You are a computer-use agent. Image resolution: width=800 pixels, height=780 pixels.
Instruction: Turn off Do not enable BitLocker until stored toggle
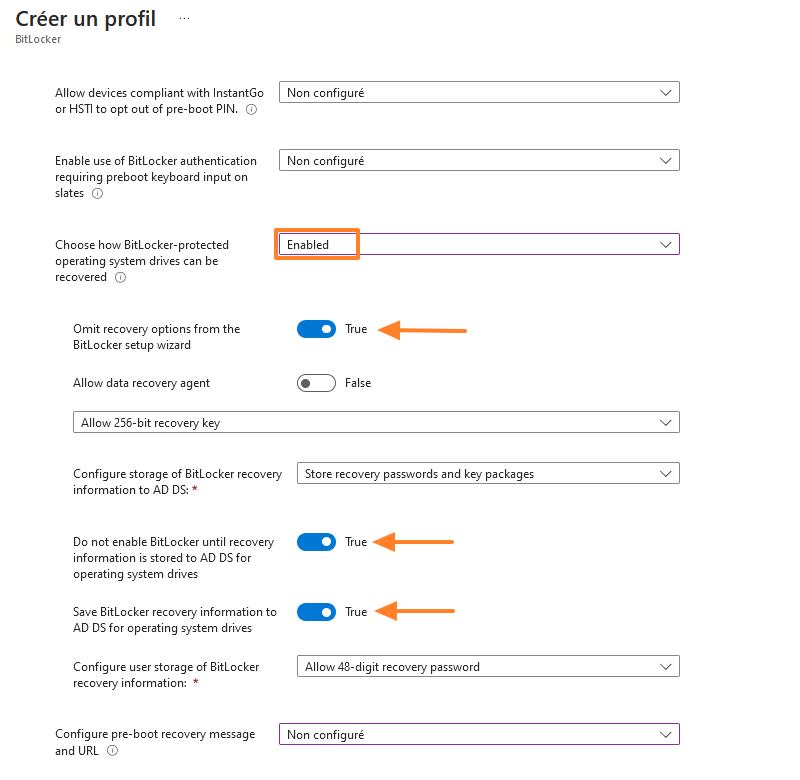click(x=316, y=541)
